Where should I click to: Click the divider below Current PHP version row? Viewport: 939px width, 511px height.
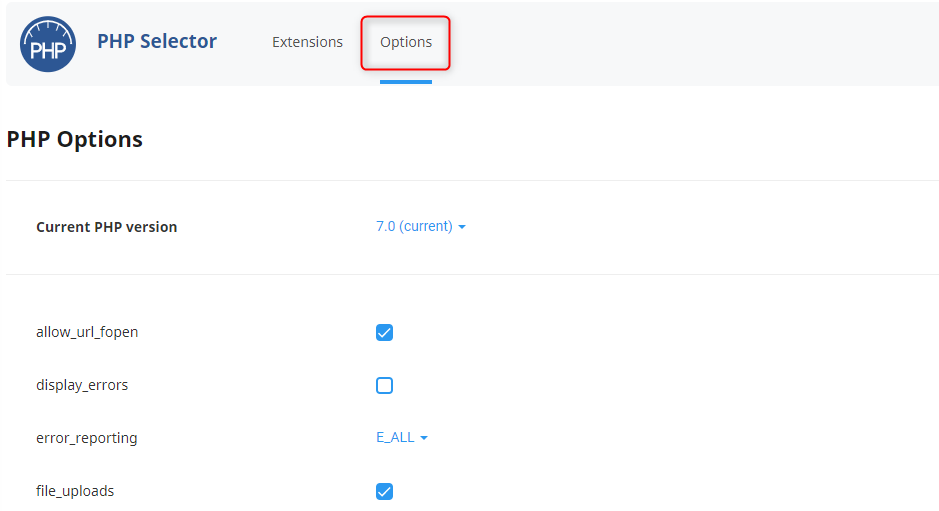point(472,274)
